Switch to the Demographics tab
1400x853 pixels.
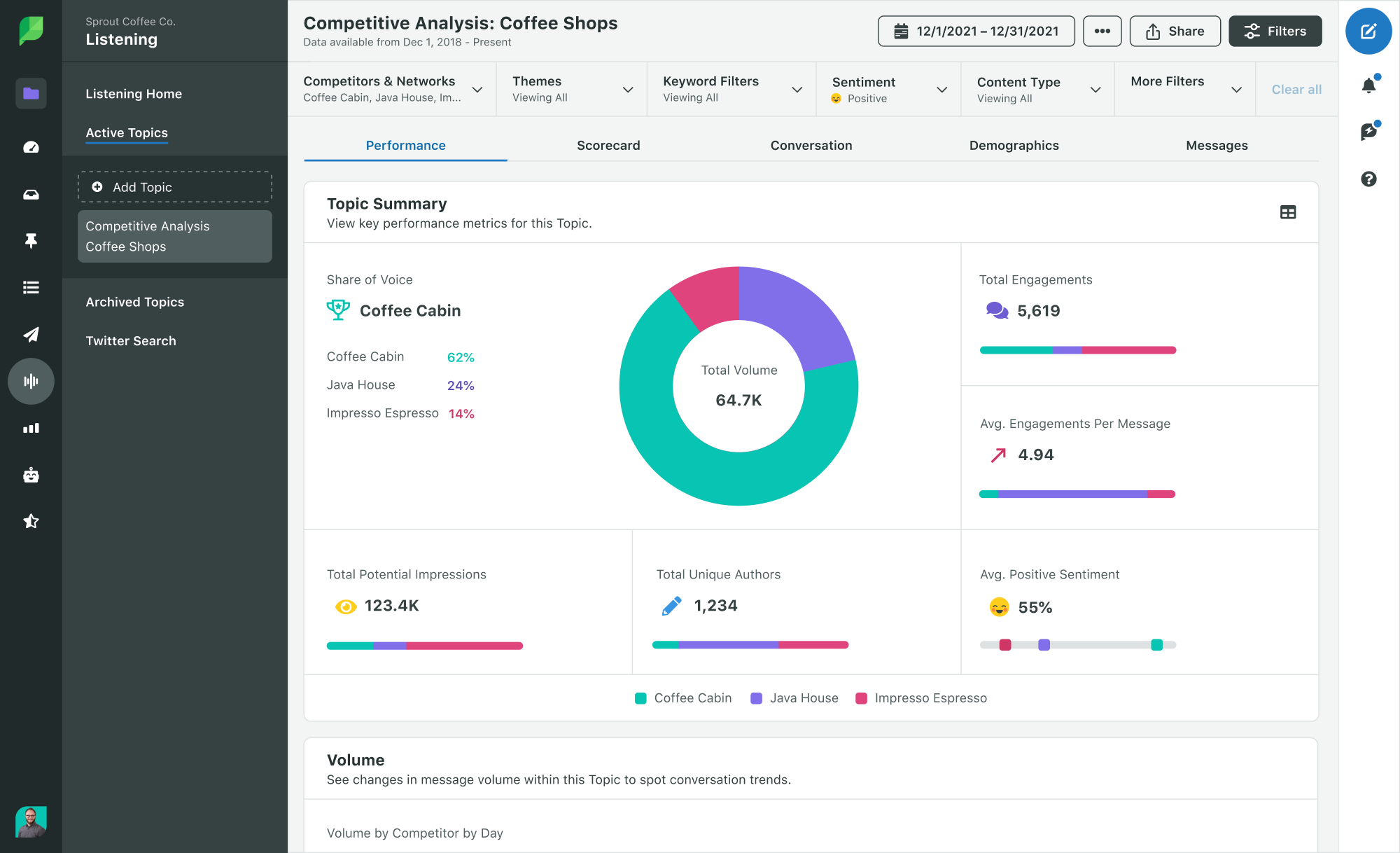coord(1014,145)
